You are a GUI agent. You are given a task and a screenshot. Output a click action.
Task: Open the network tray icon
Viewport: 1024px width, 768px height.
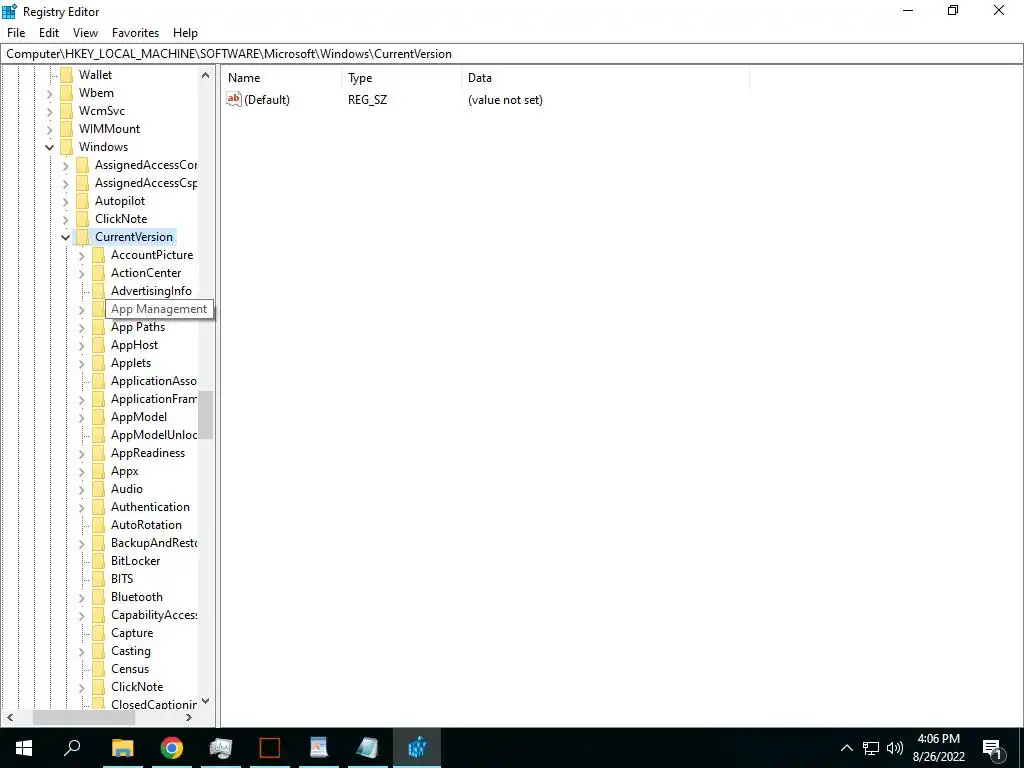point(871,748)
